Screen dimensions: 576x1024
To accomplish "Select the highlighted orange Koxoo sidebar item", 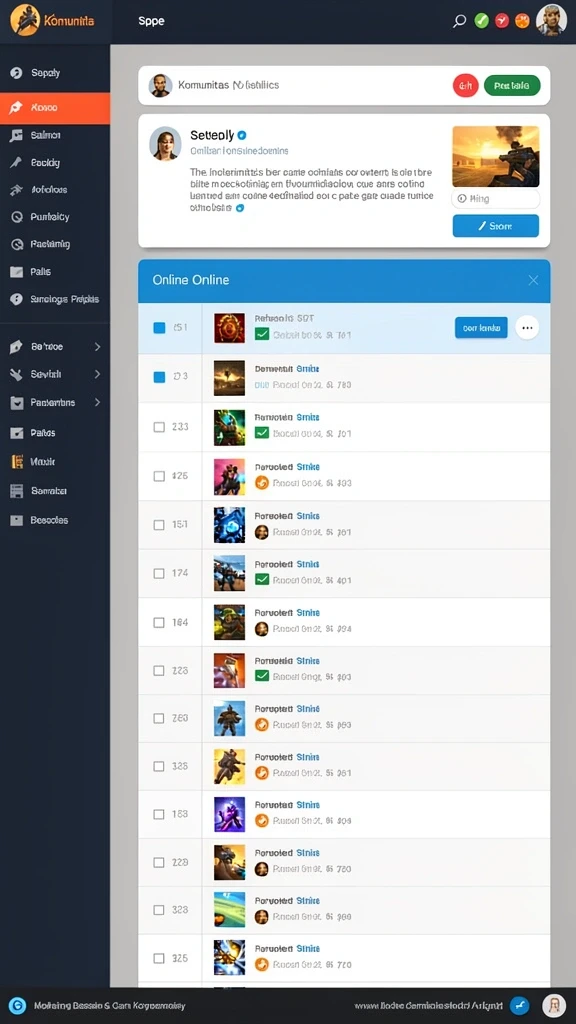I will [x=55, y=108].
